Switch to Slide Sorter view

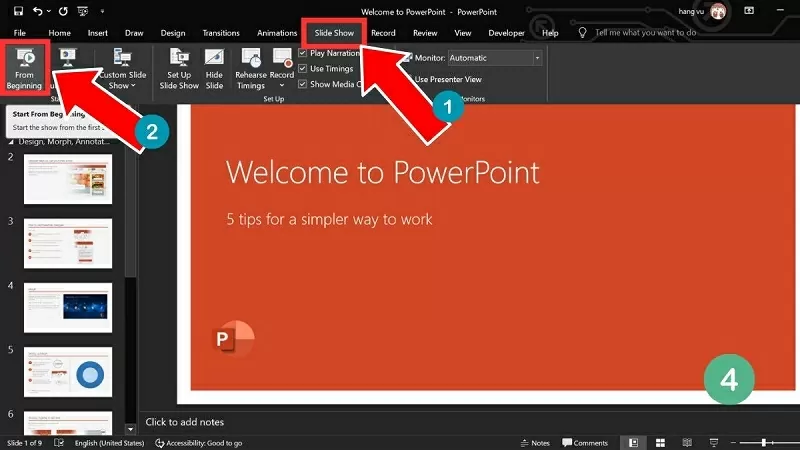coord(660,442)
